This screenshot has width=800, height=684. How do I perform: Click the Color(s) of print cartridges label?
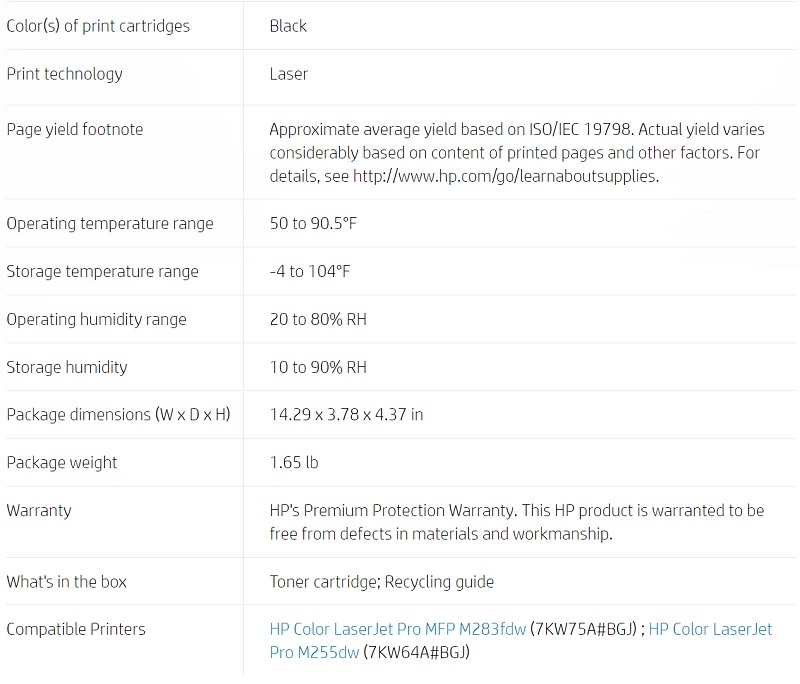click(x=98, y=26)
